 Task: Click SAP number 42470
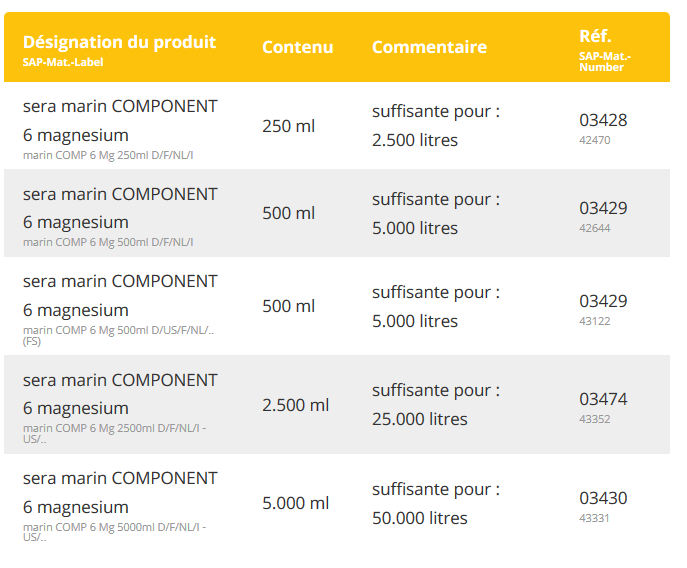pyautogui.click(x=595, y=140)
